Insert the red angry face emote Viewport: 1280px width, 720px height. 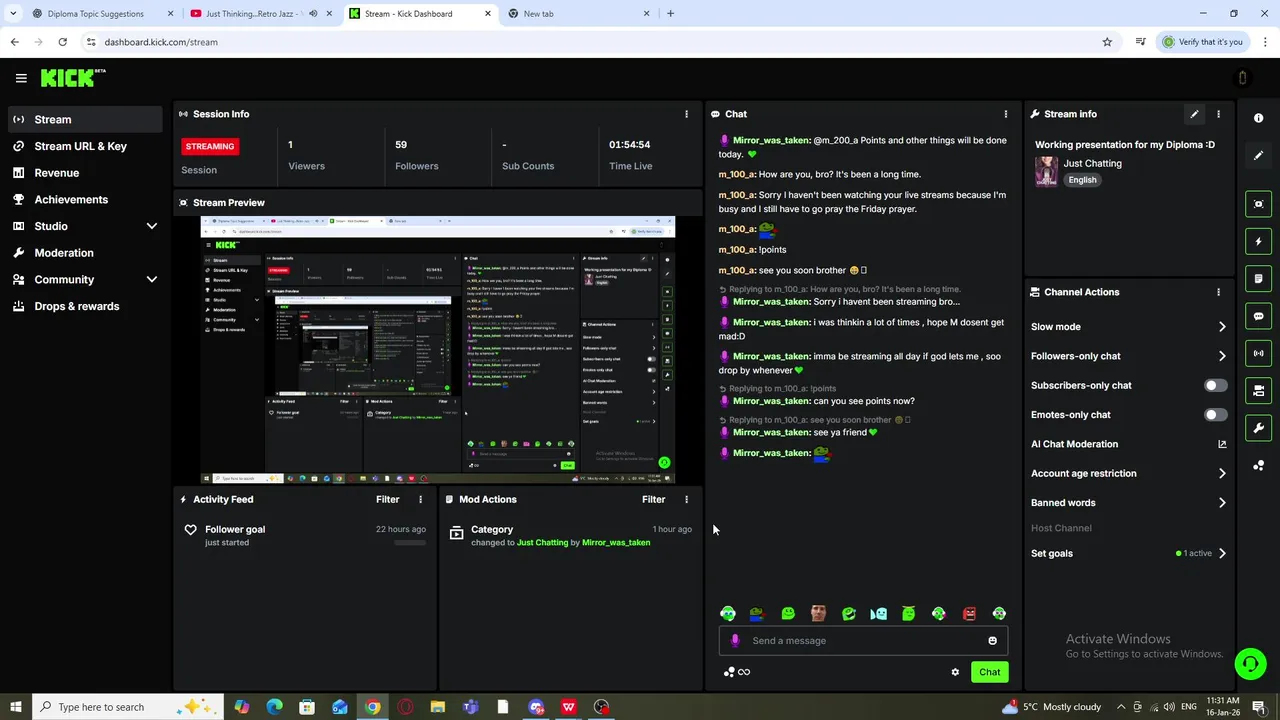(969, 614)
